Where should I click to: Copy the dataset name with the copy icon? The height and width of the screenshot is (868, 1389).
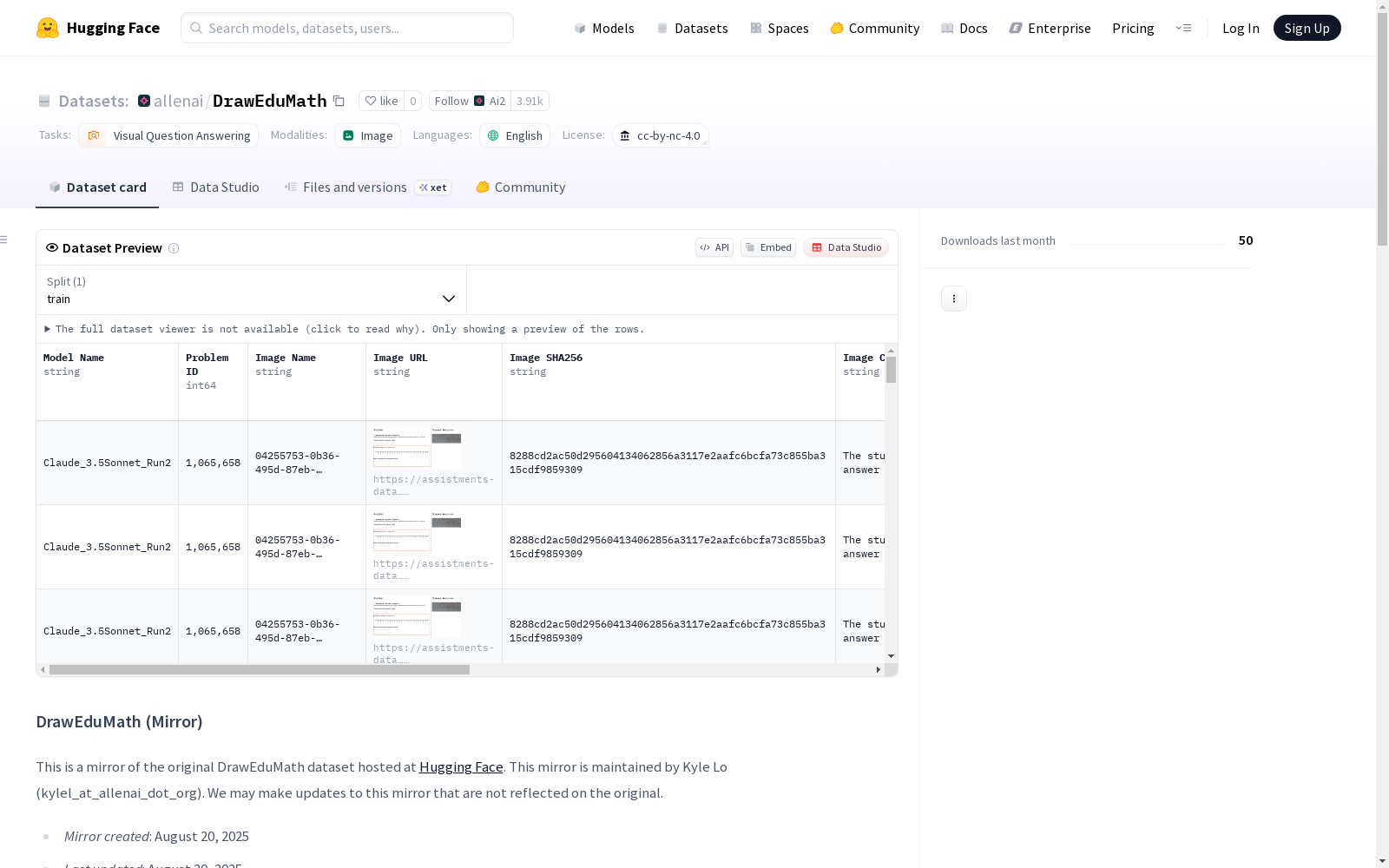[339, 102]
